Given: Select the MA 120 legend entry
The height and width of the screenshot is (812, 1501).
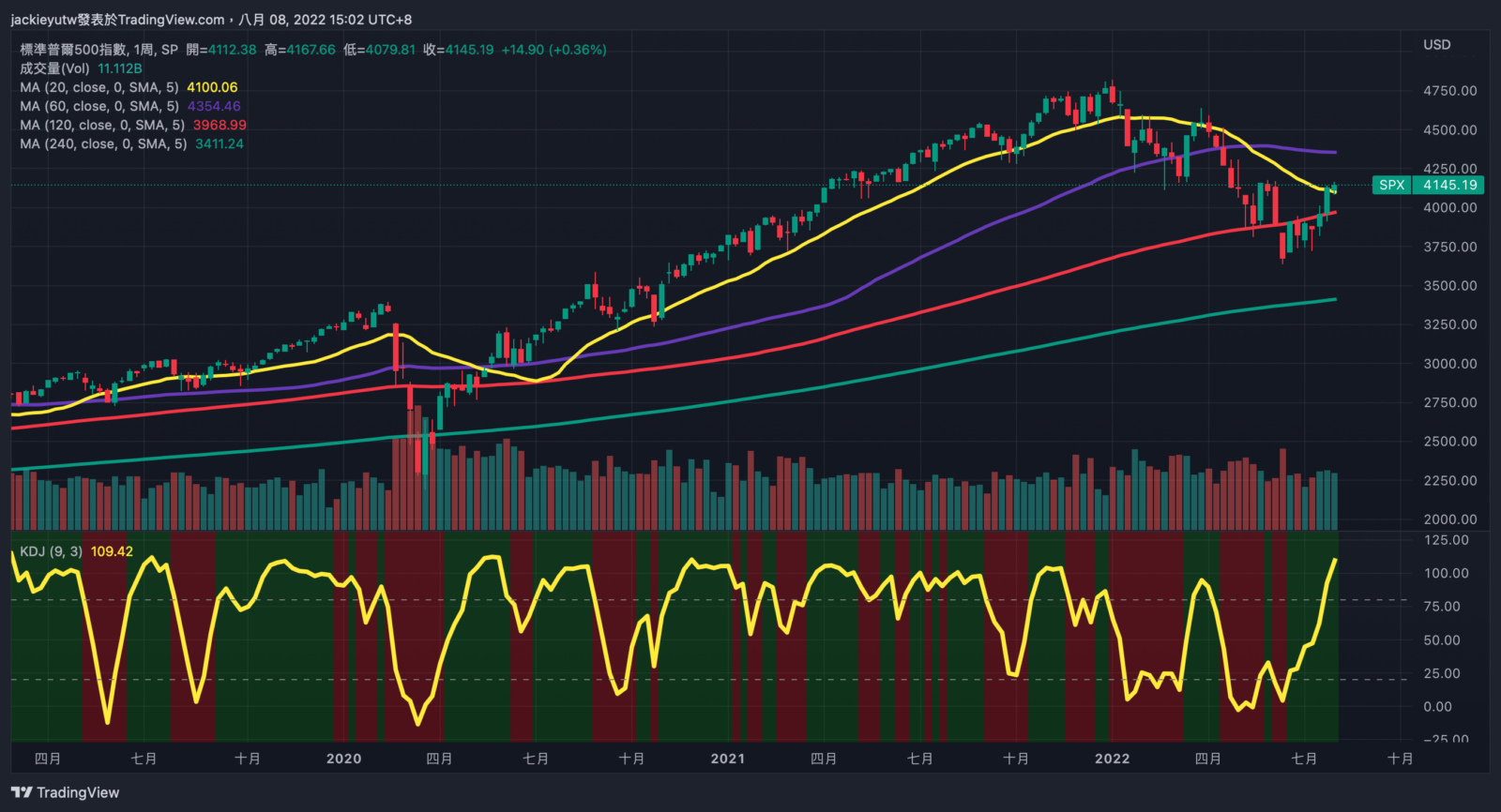Looking at the screenshot, I should click(x=101, y=125).
